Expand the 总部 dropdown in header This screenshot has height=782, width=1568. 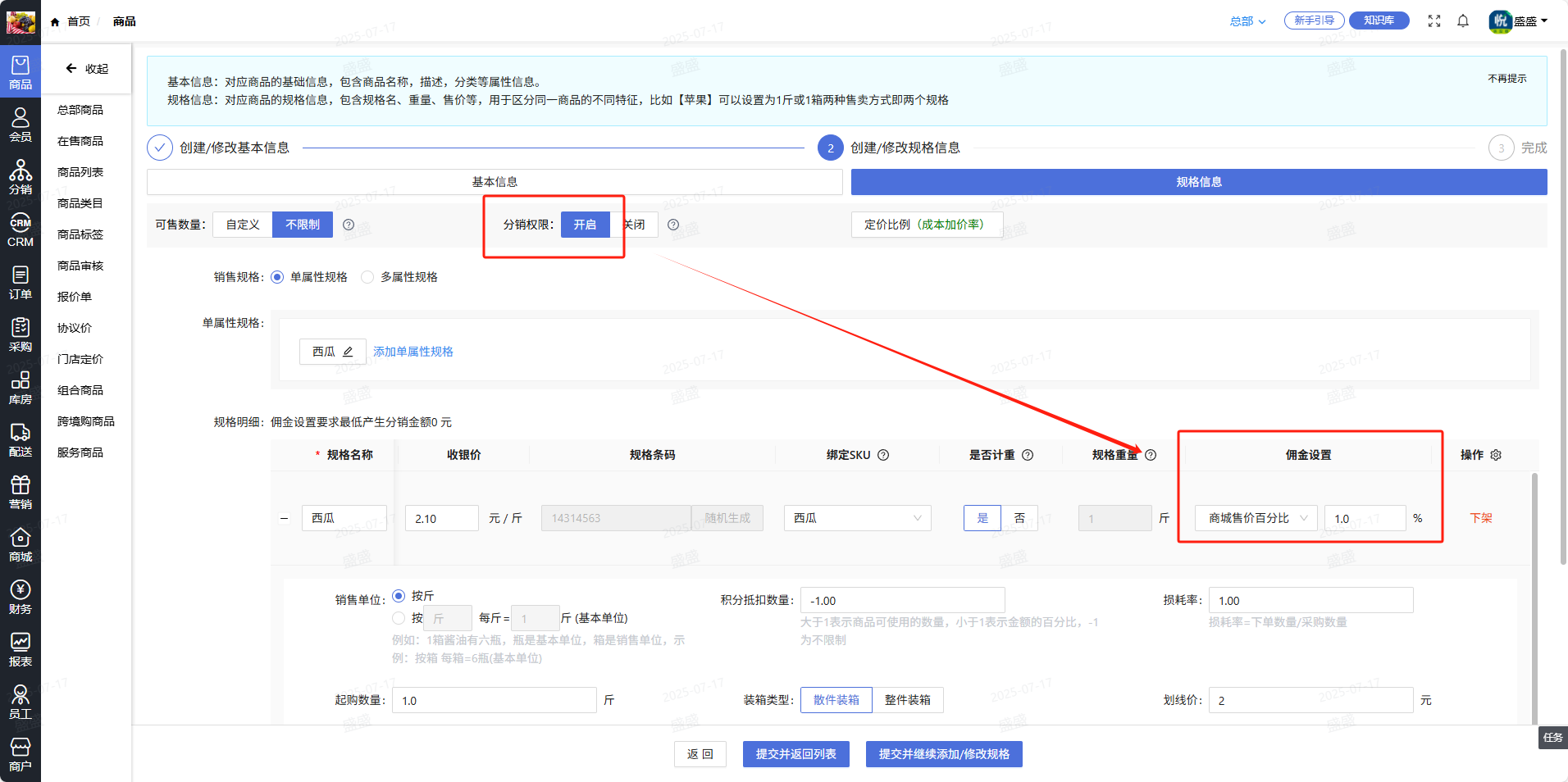pyautogui.click(x=1247, y=21)
